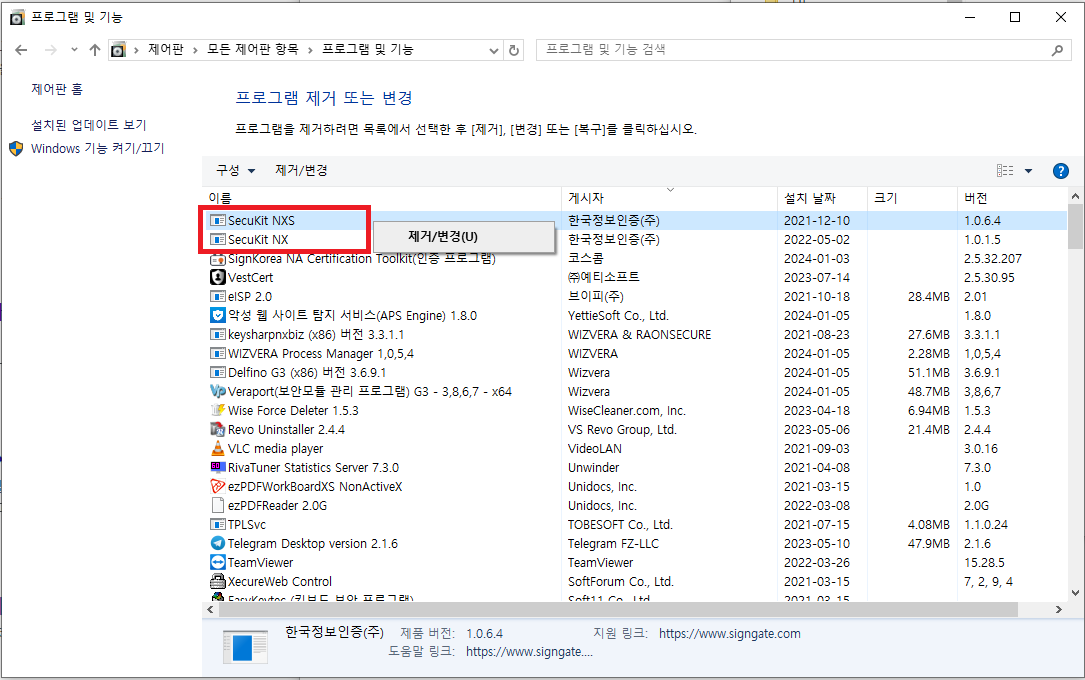This screenshot has height=680, width=1085.
Task: Expand the address bar dropdown chevron
Action: [495, 49]
